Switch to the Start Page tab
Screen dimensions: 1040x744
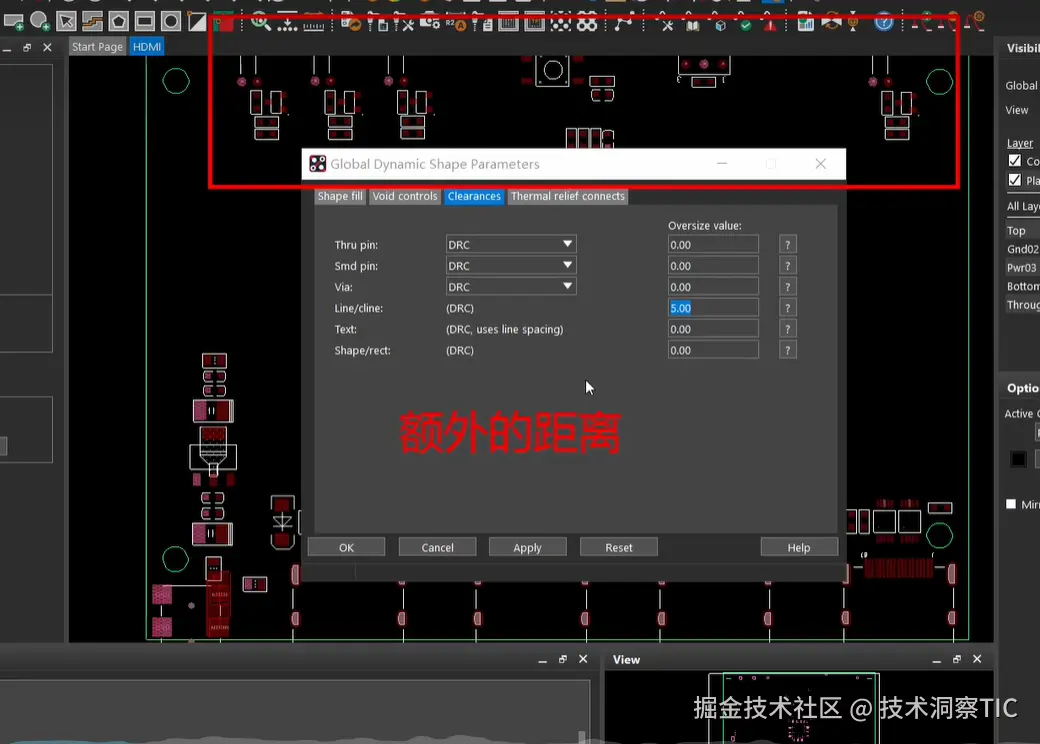point(98,46)
